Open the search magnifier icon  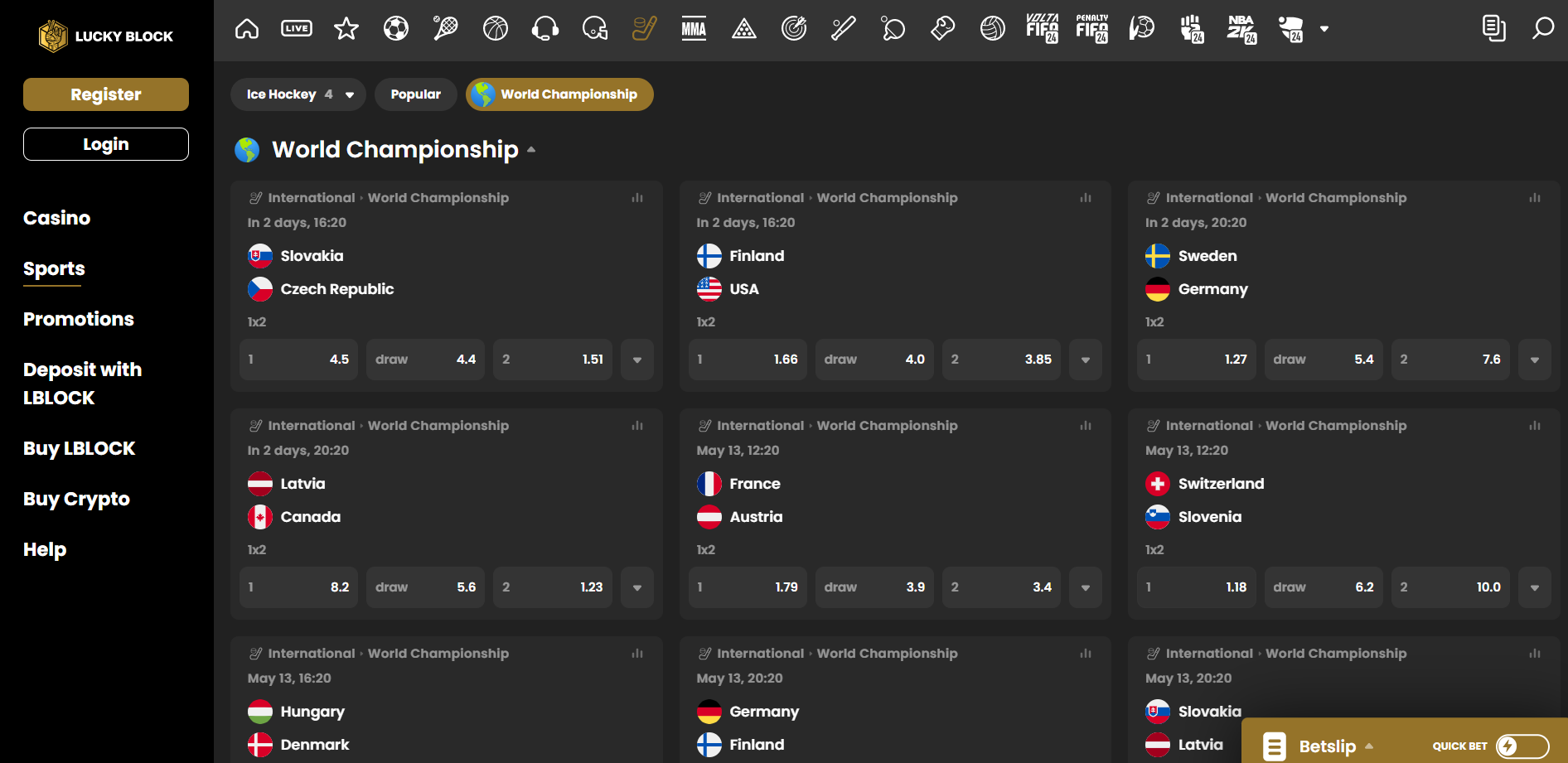pyautogui.click(x=1542, y=29)
